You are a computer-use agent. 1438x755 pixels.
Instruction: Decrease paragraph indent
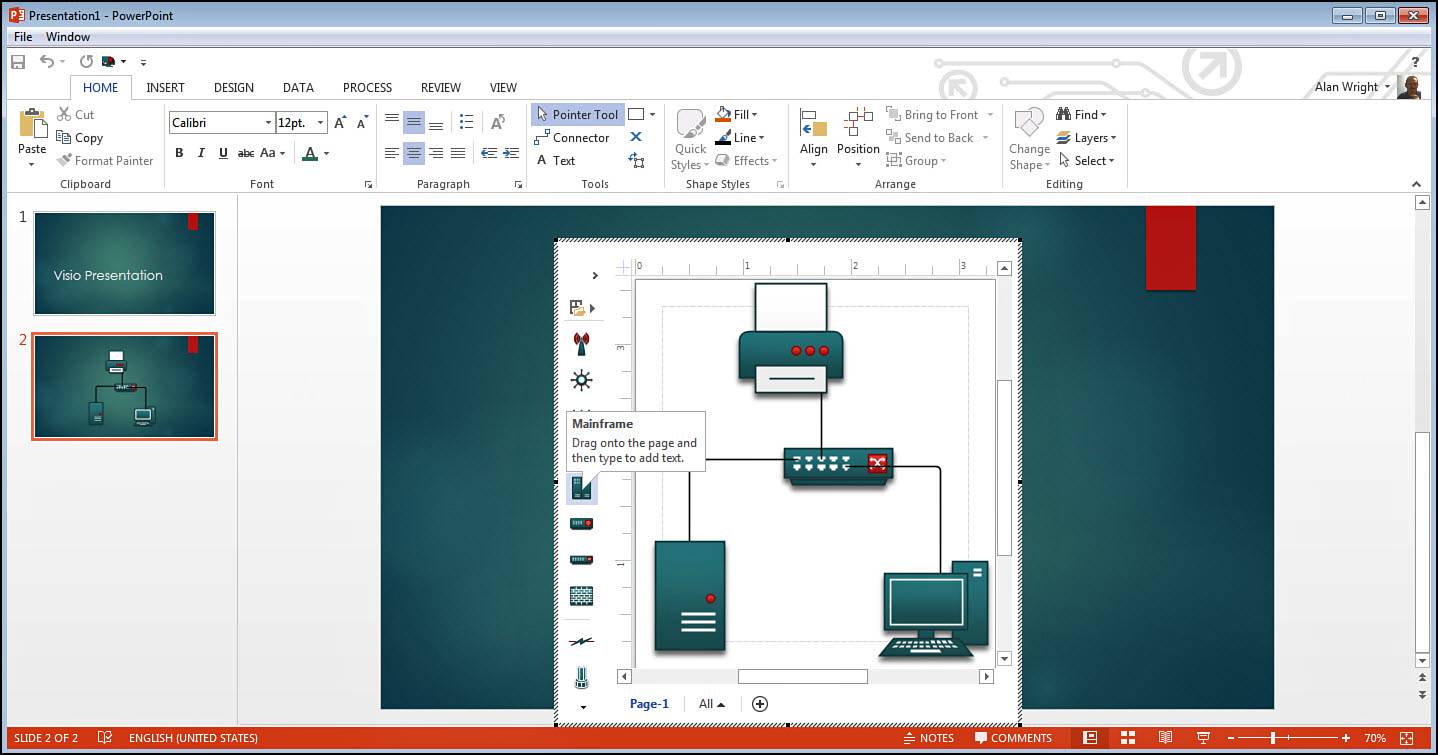pyautogui.click(x=489, y=153)
